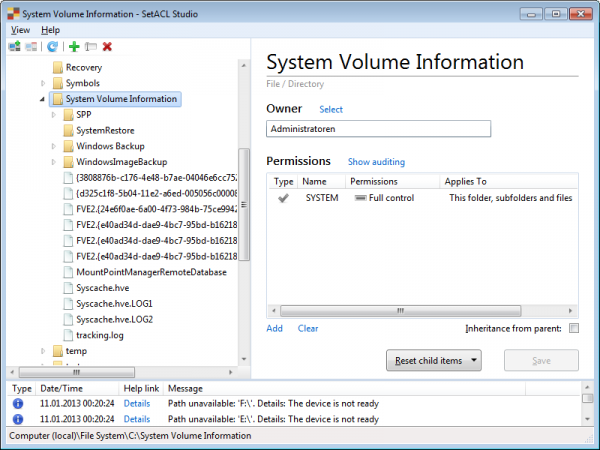Open the Reset child items dropdown arrow
600x450 pixels.
coord(474,360)
